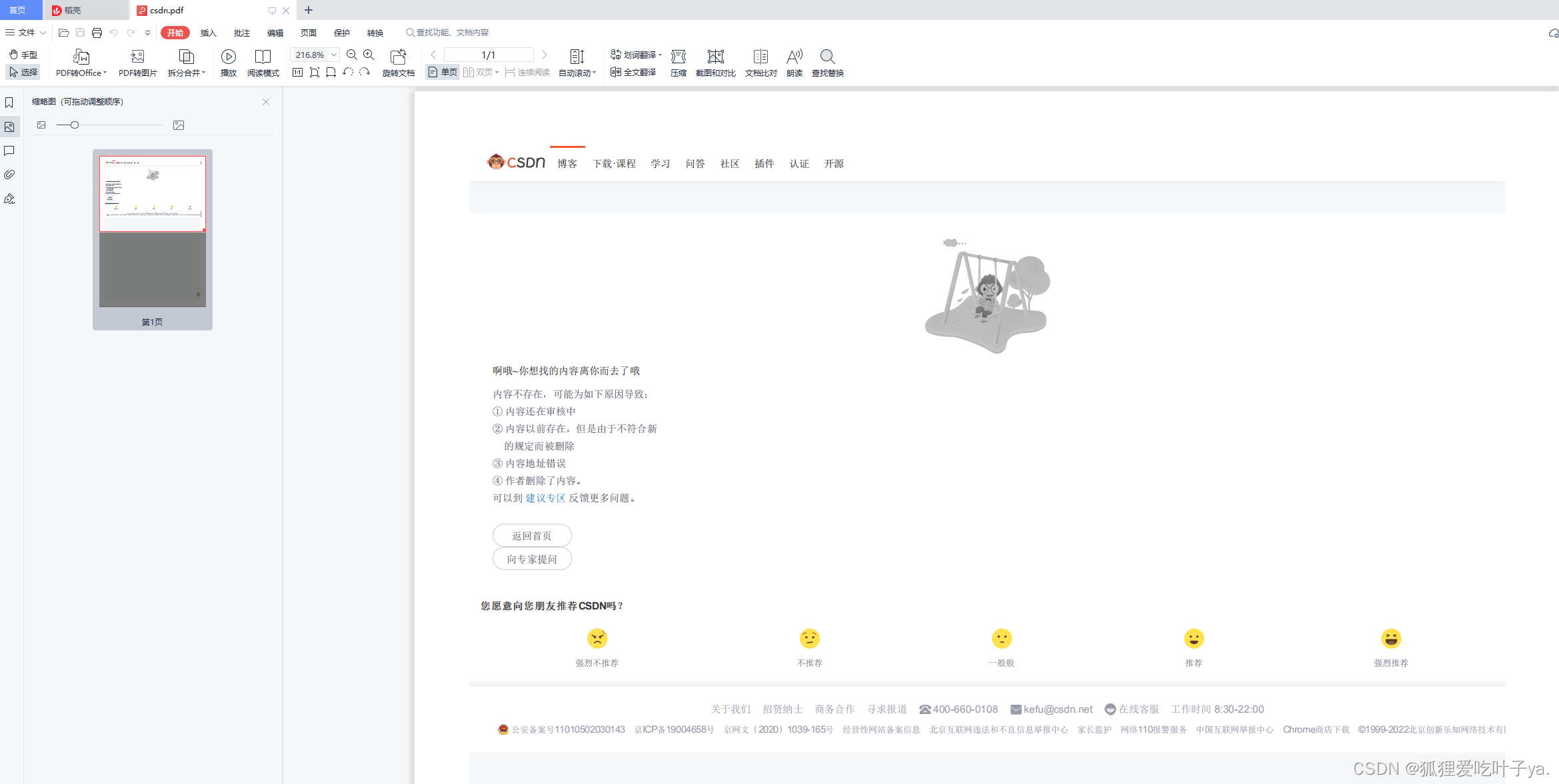
Task: Expand the PDF转Office dropdown
Action: click(x=105, y=73)
